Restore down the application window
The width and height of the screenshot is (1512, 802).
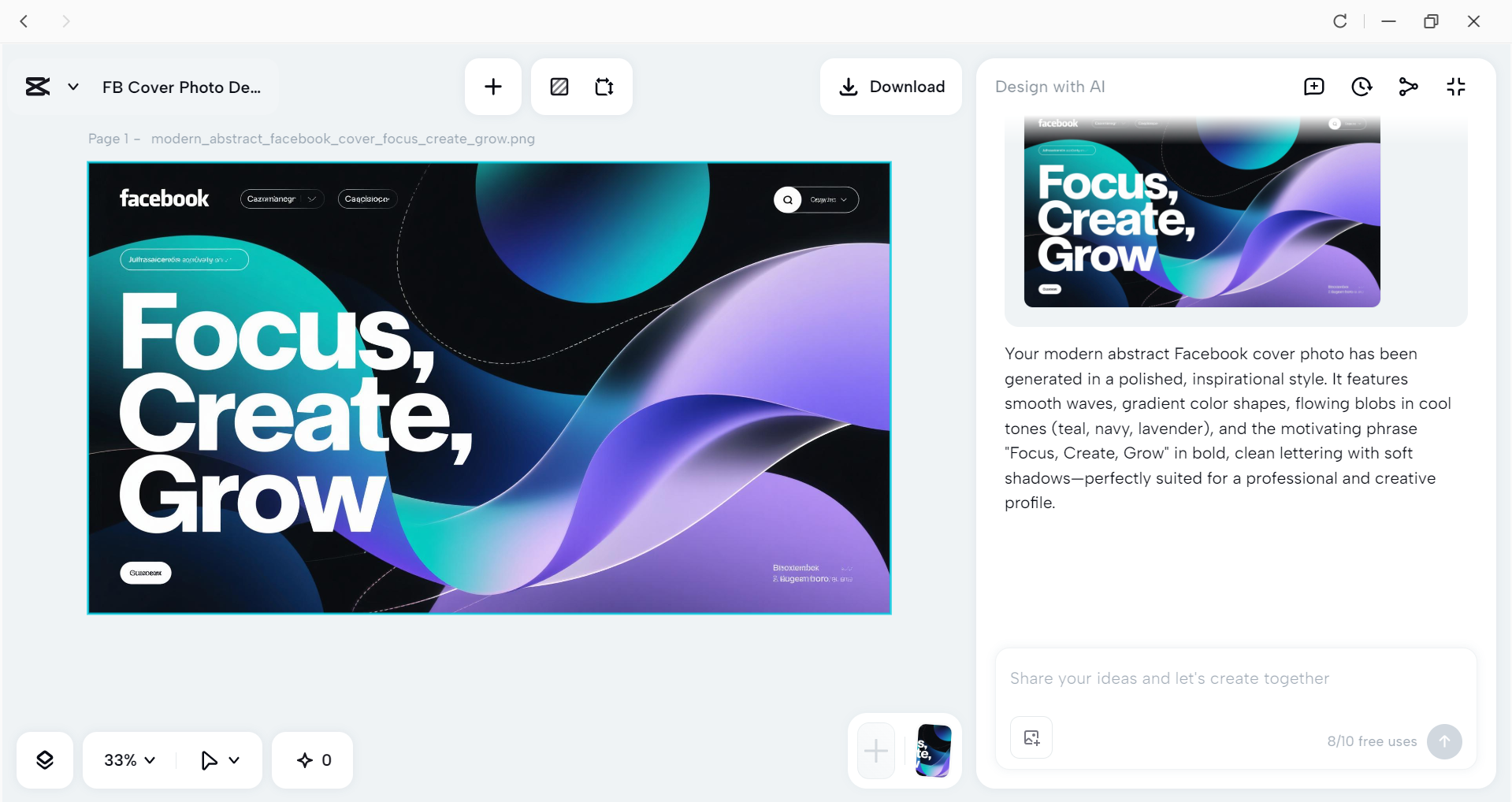pyautogui.click(x=1432, y=21)
